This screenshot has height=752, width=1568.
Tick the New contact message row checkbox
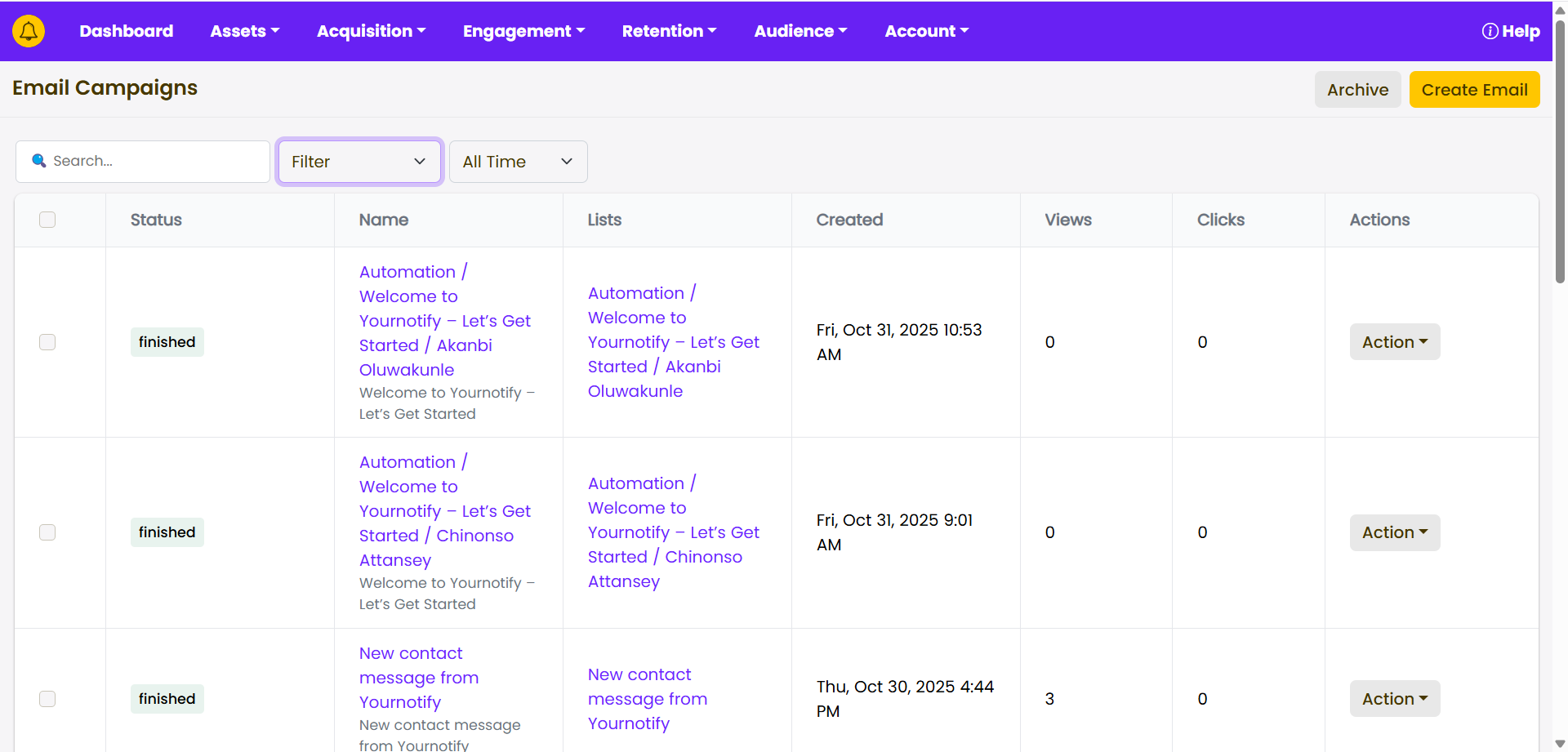tap(47, 699)
